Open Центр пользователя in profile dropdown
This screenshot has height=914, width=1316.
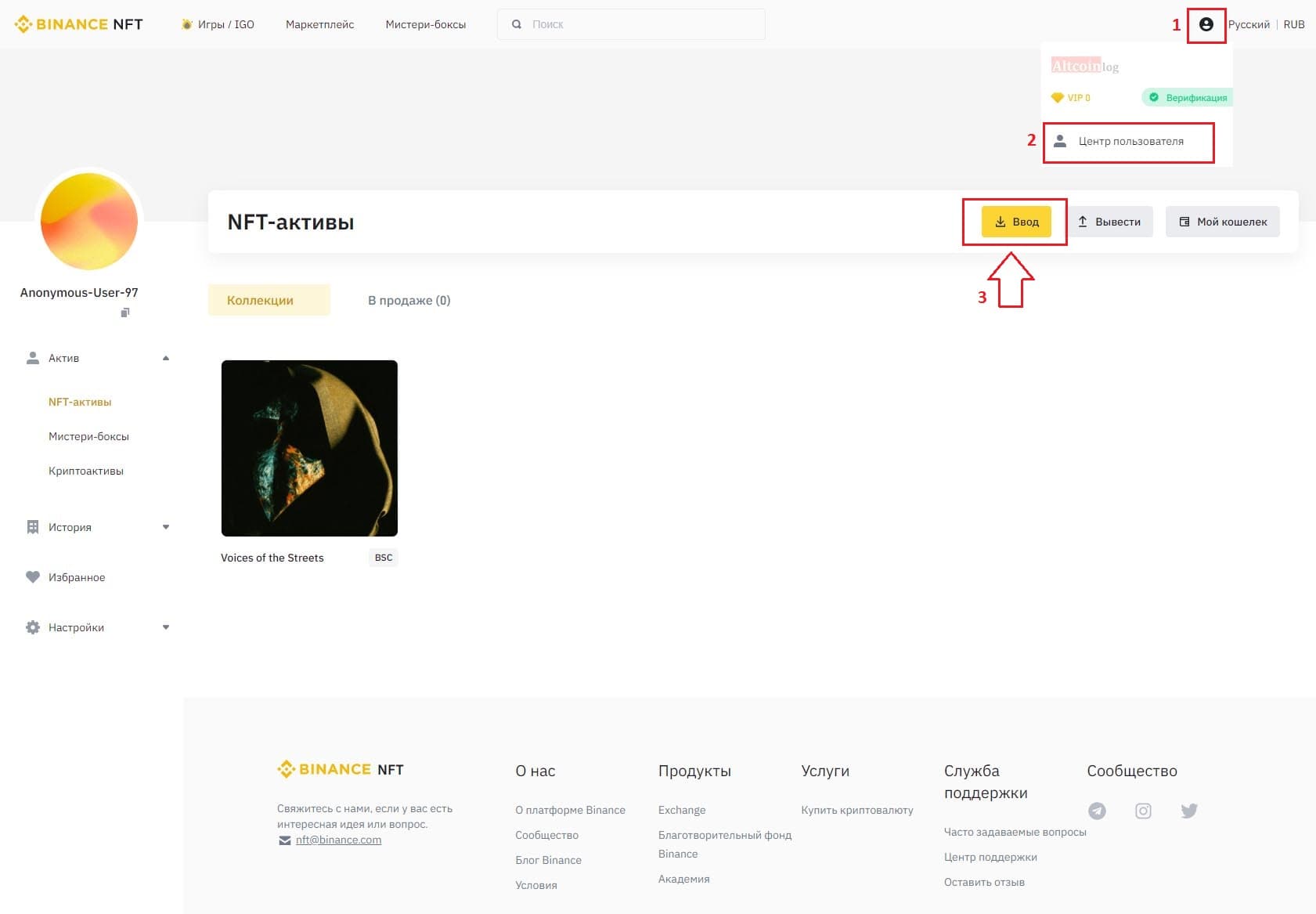(x=1128, y=142)
